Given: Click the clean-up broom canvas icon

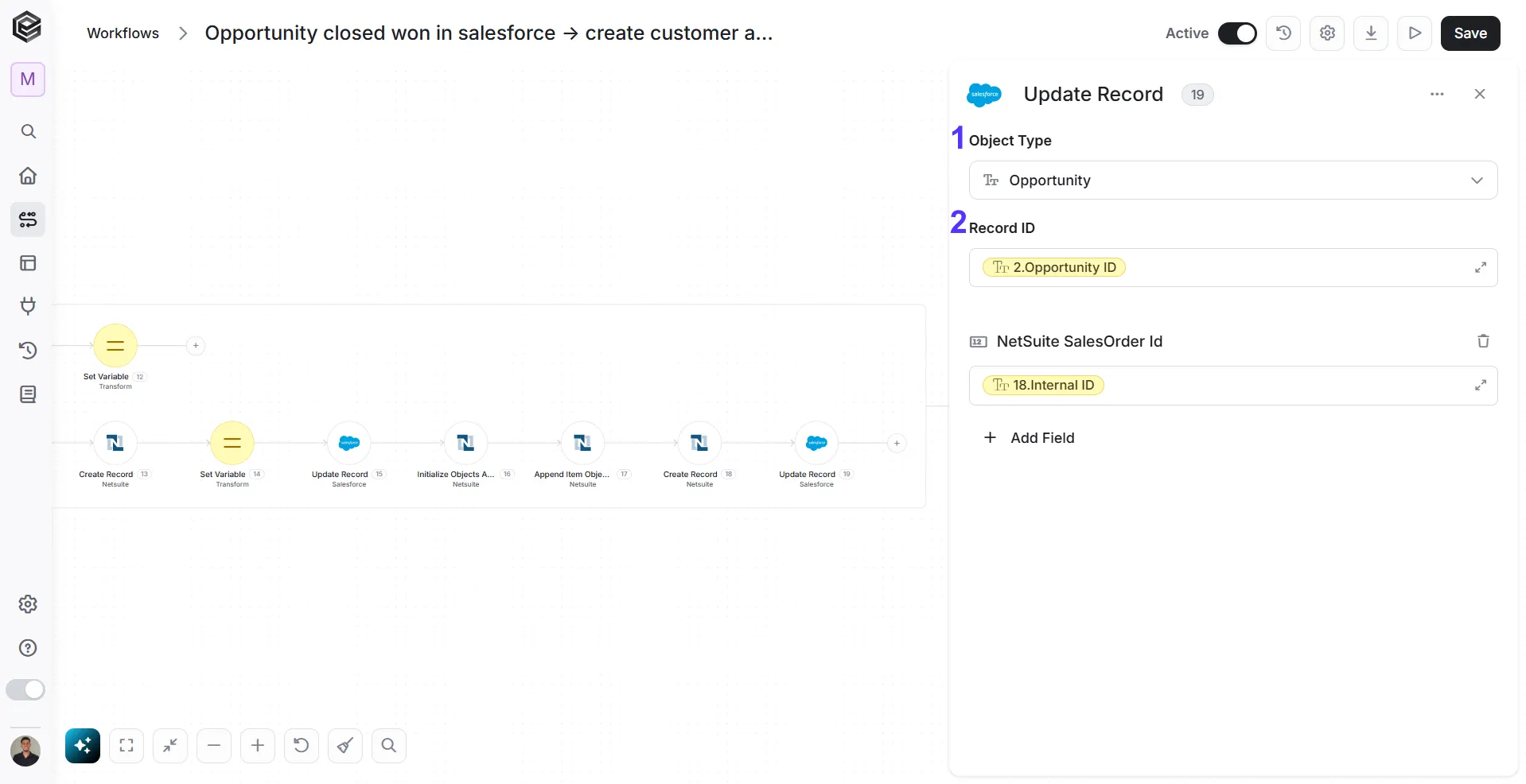Looking at the screenshot, I should tap(345, 746).
